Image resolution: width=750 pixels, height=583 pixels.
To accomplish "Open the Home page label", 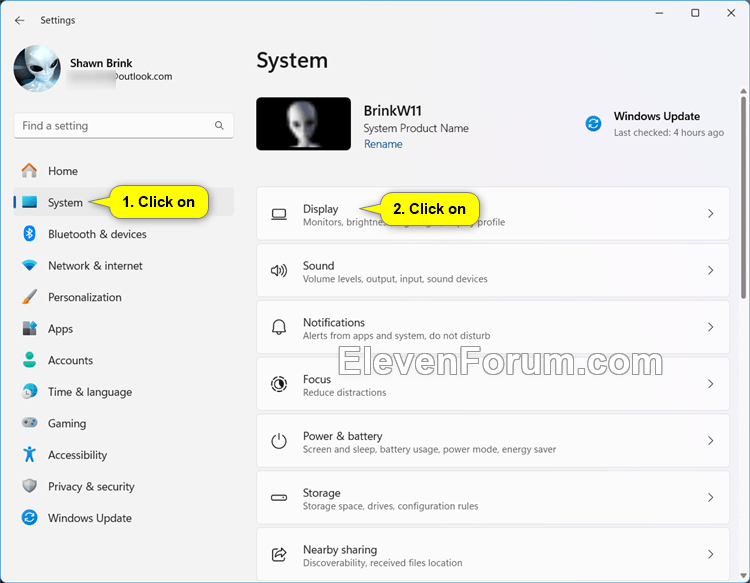I will (63, 171).
